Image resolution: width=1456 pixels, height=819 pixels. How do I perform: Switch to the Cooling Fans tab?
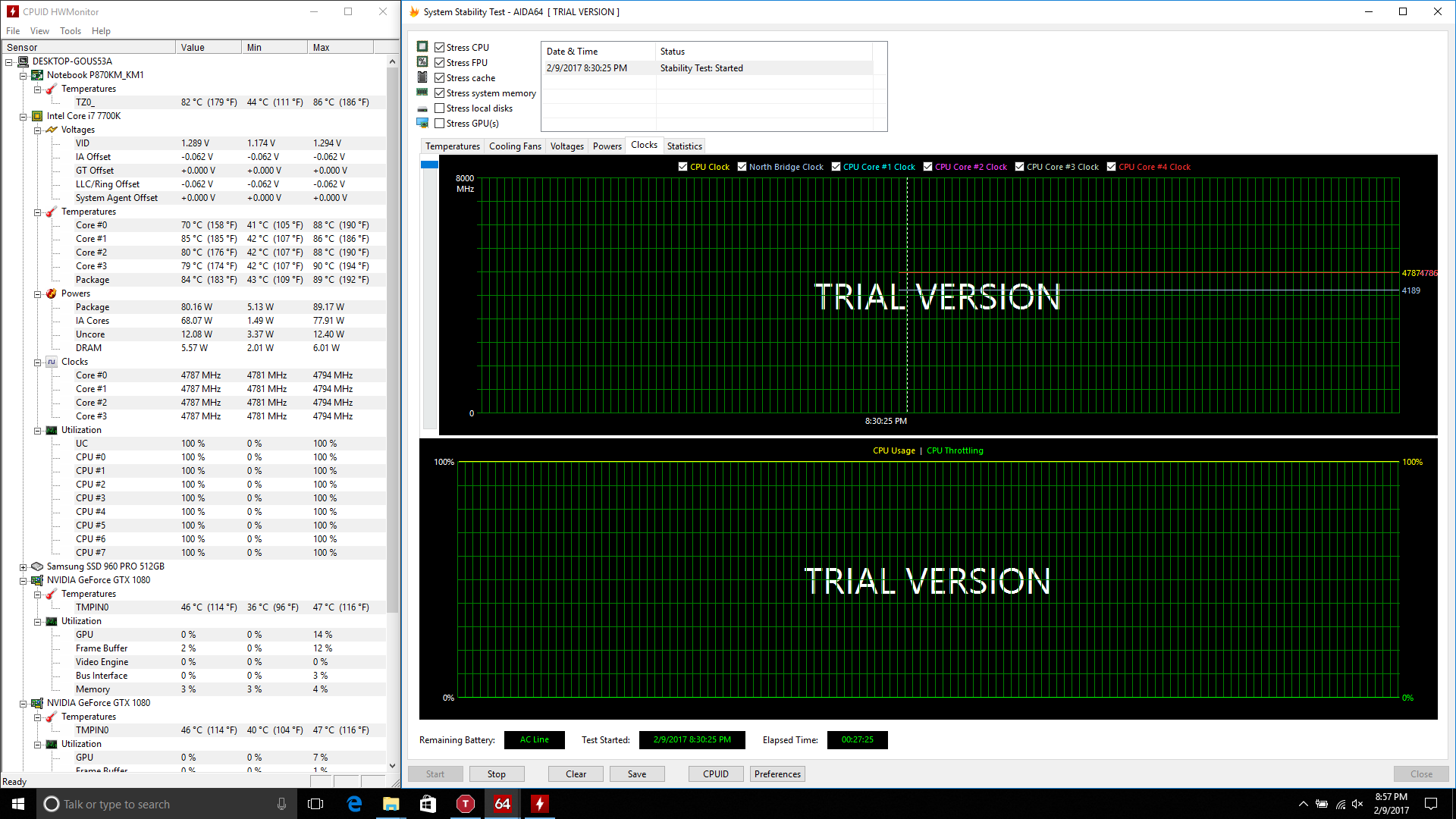(x=515, y=146)
